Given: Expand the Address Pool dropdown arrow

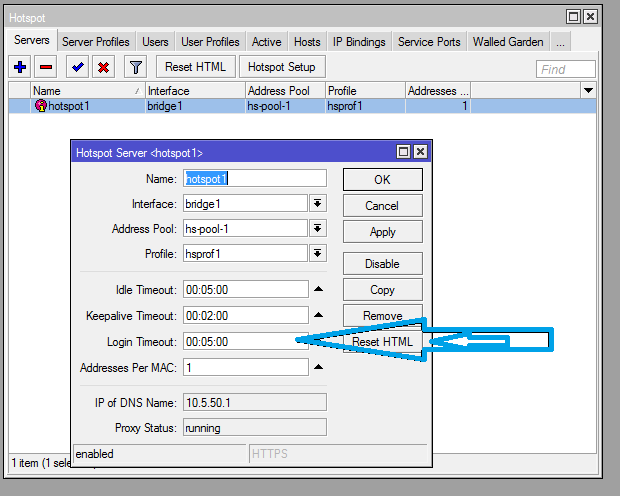Looking at the screenshot, I should pyautogui.click(x=318, y=228).
